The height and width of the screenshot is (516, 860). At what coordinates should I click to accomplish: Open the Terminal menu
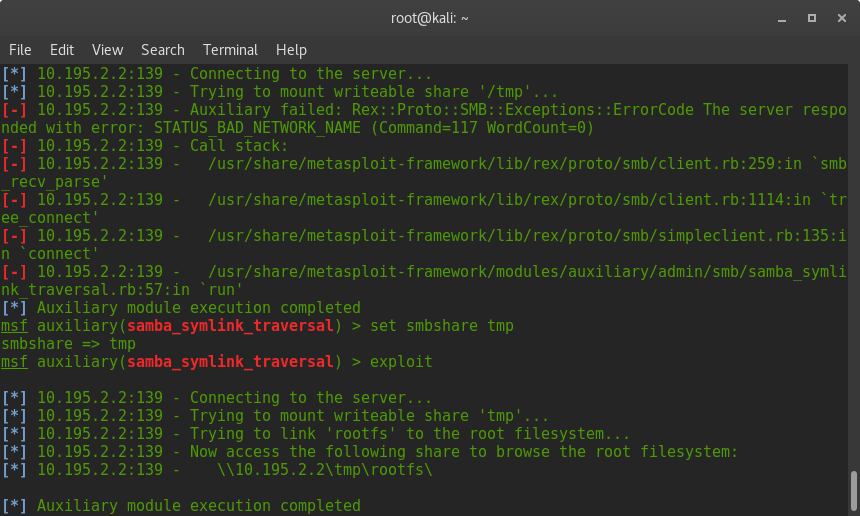pos(230,50)
